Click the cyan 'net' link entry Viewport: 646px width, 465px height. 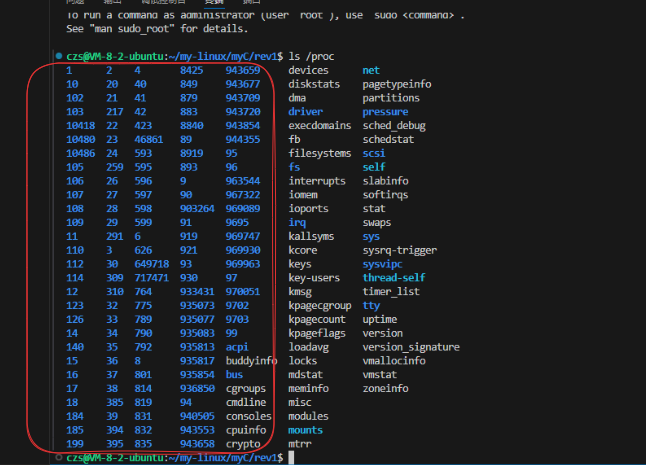(371, 70)
